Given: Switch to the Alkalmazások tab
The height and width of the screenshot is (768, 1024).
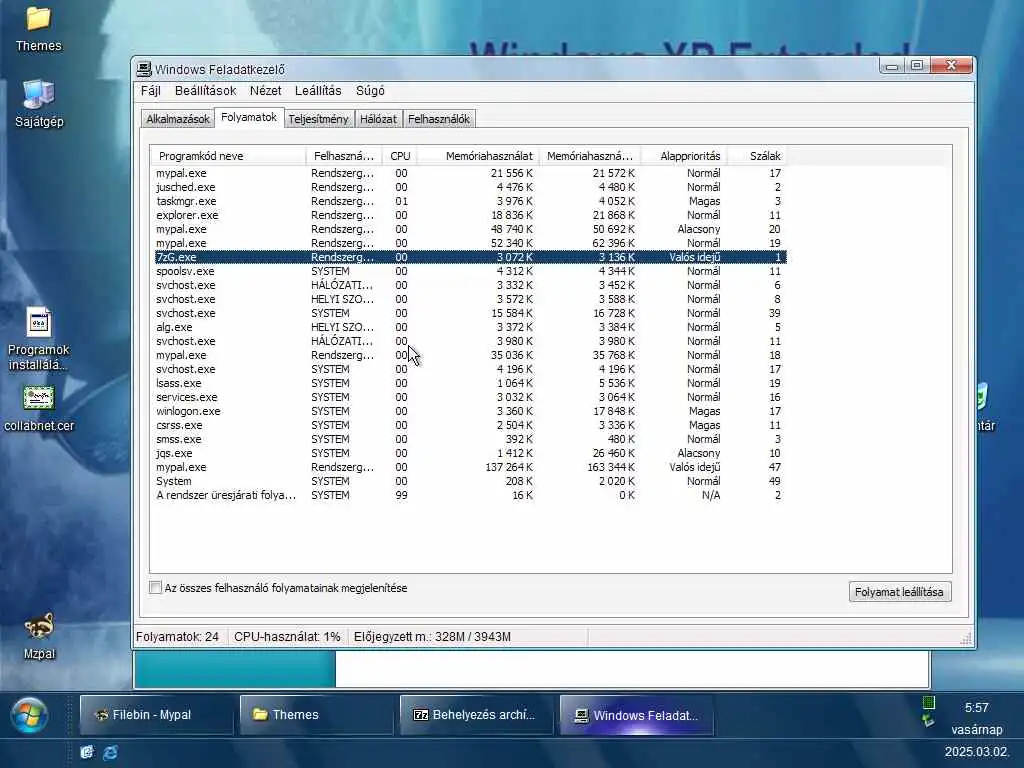Looking at the screenshot, I should pyautogui.click(x=178, y=119).
